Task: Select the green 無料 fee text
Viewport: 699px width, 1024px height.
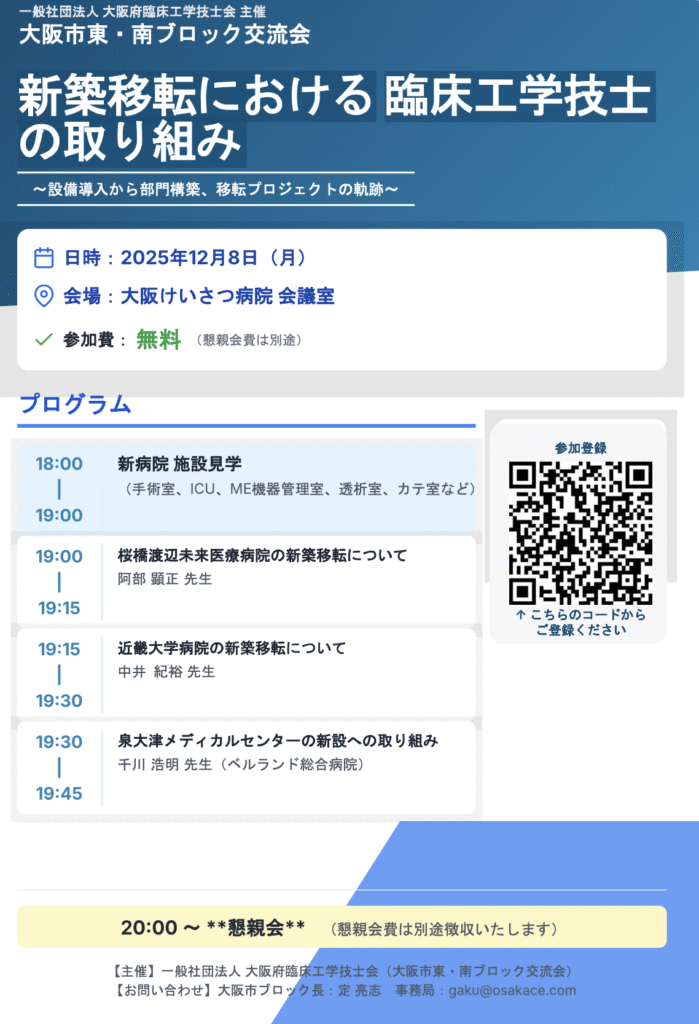Action: coord(158,340)
